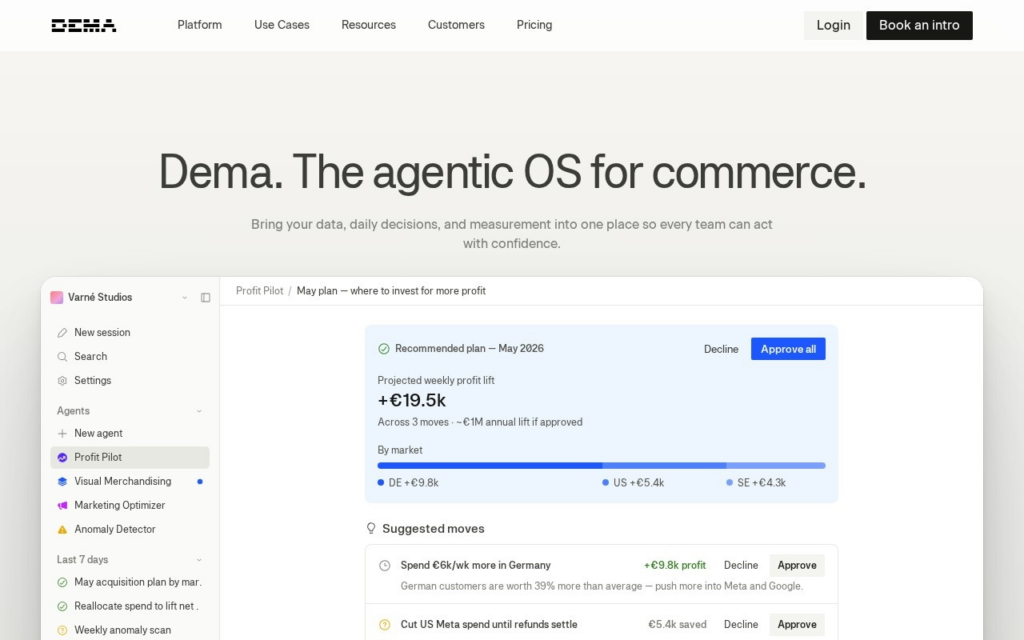The image size is (1024, 640).
Task: Select the Profit Pilot agent
Action: click(129, 458)
